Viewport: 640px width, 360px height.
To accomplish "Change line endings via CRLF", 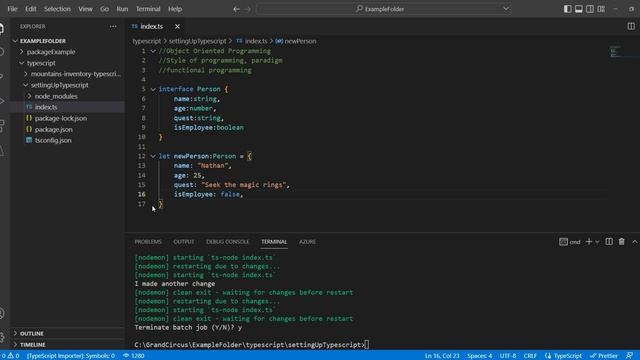I will tap(530, 356).
